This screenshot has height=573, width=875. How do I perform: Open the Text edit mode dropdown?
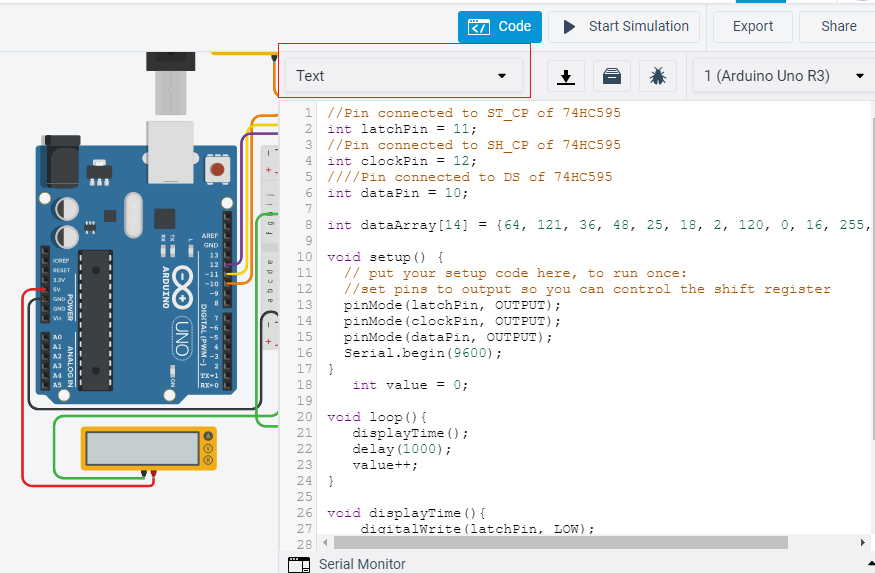point(403,76)
